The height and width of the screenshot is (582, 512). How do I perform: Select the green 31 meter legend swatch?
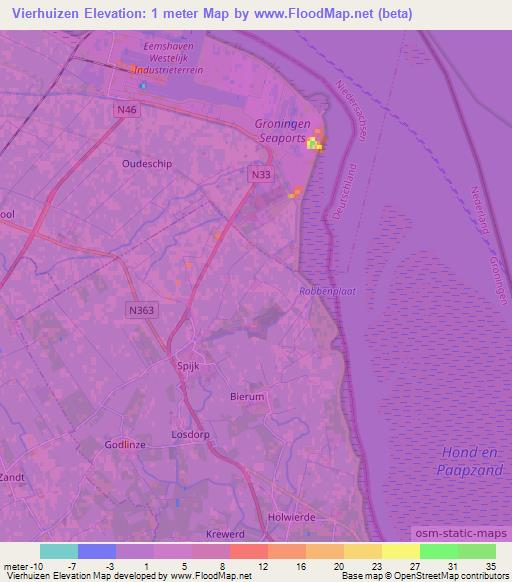point(439,551)
